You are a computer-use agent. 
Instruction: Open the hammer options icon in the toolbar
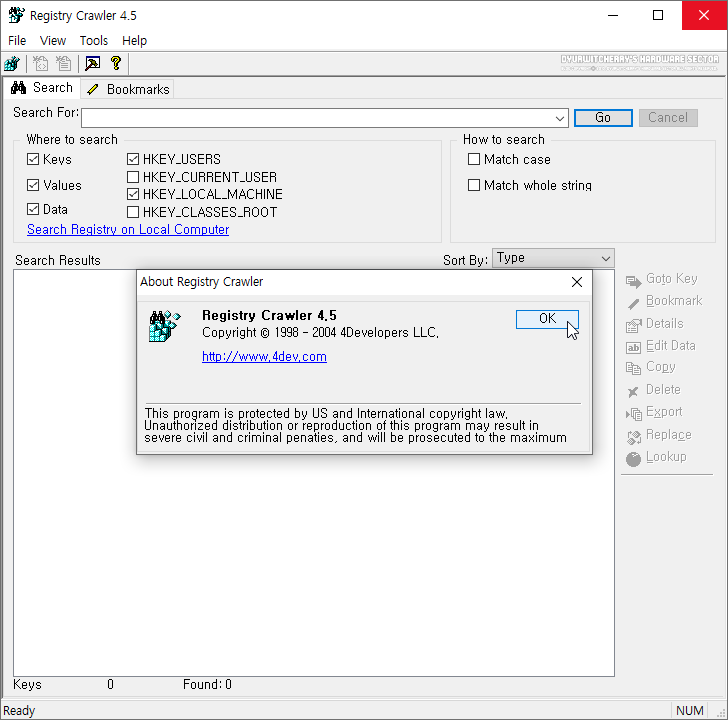pyautogui.click(x=92, y=64)
